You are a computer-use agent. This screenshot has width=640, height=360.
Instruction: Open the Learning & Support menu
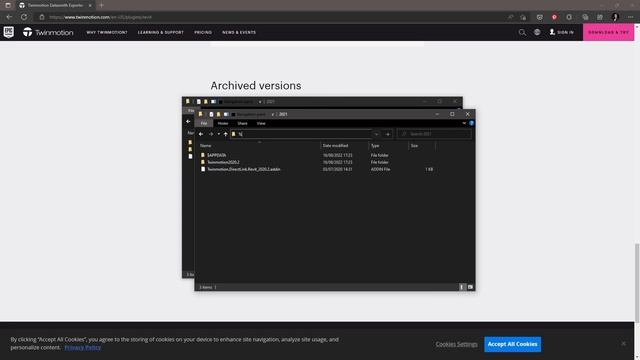point(161,32)
